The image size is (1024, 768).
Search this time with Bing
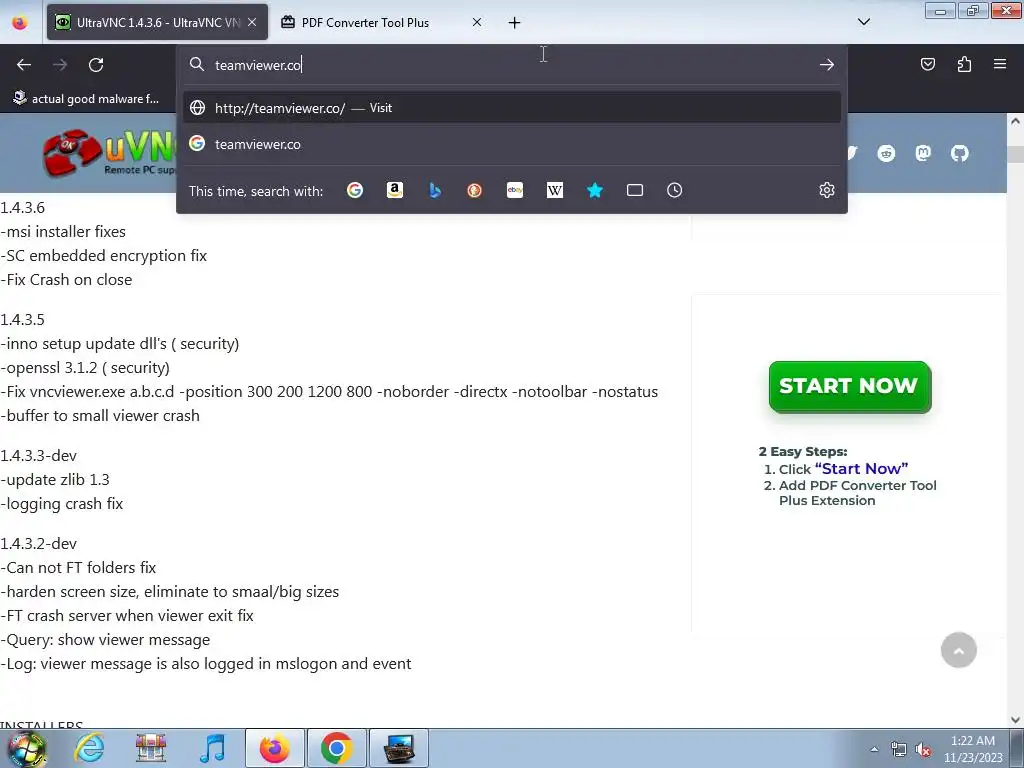[435, 190]
